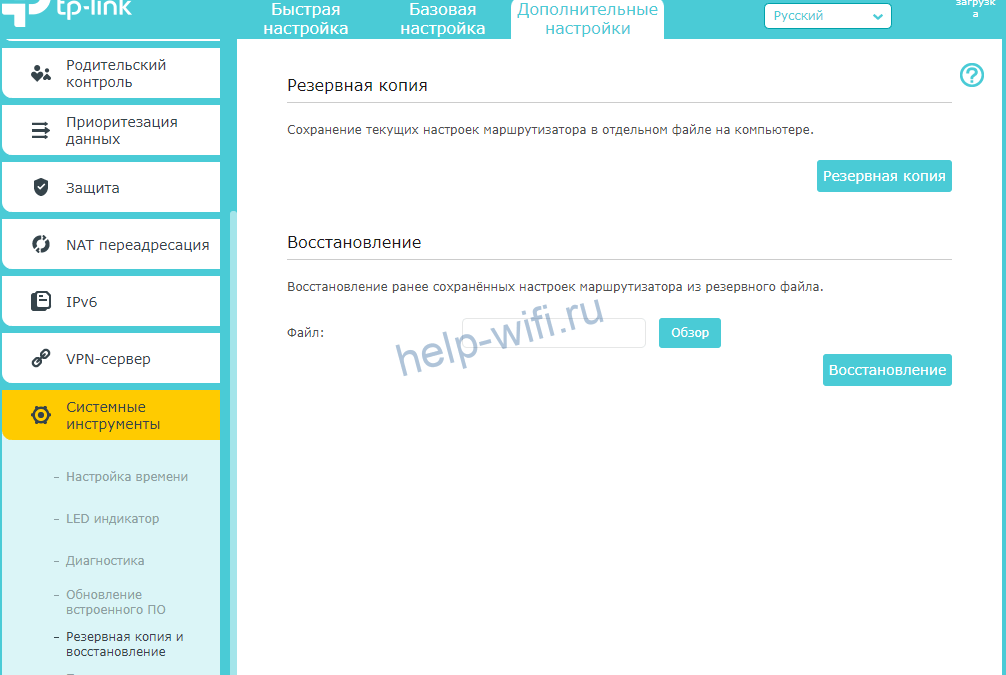The height and width of the screenshot is (675, 1006).
Task: Switch to Быстрая настройка tab
Action: [305, 19]
